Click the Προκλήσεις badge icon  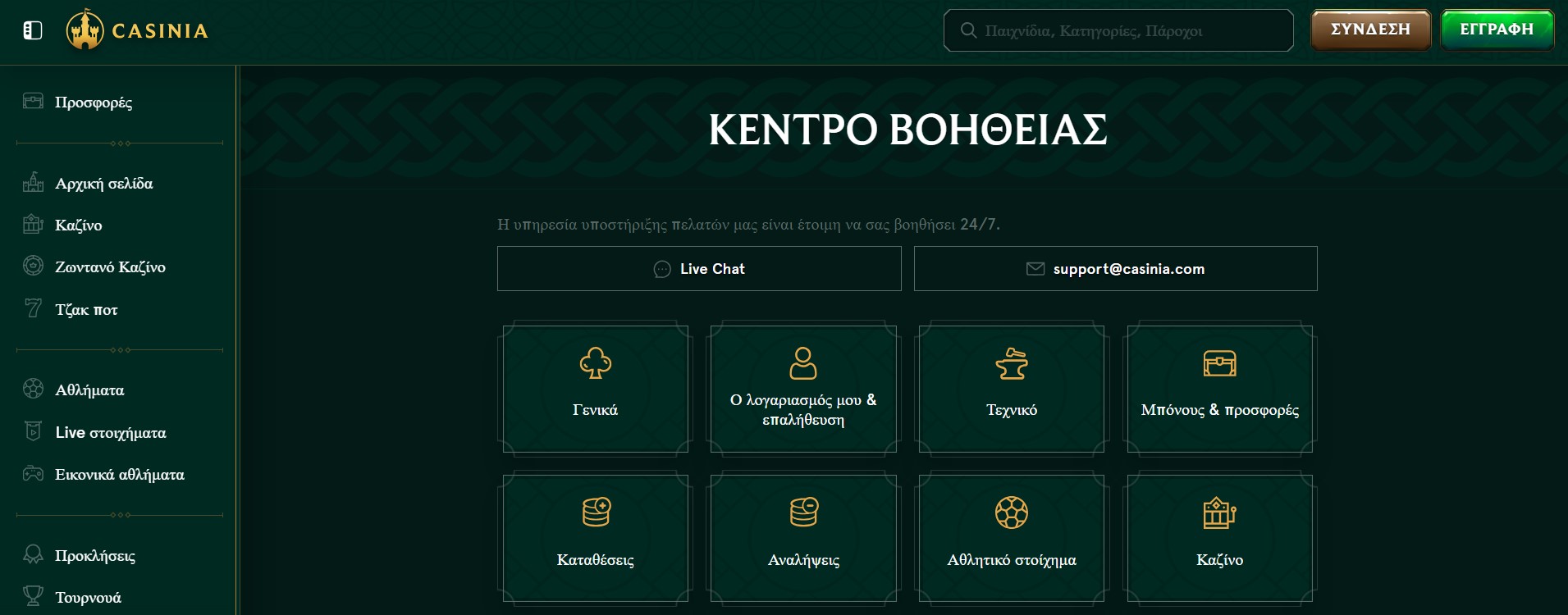pos(33,554)
